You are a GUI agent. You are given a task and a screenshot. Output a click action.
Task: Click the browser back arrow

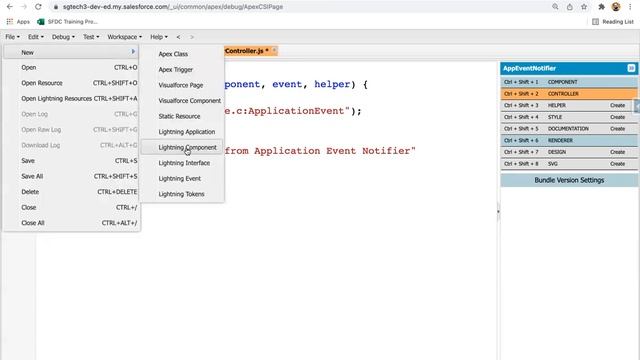tap(9, 7)
